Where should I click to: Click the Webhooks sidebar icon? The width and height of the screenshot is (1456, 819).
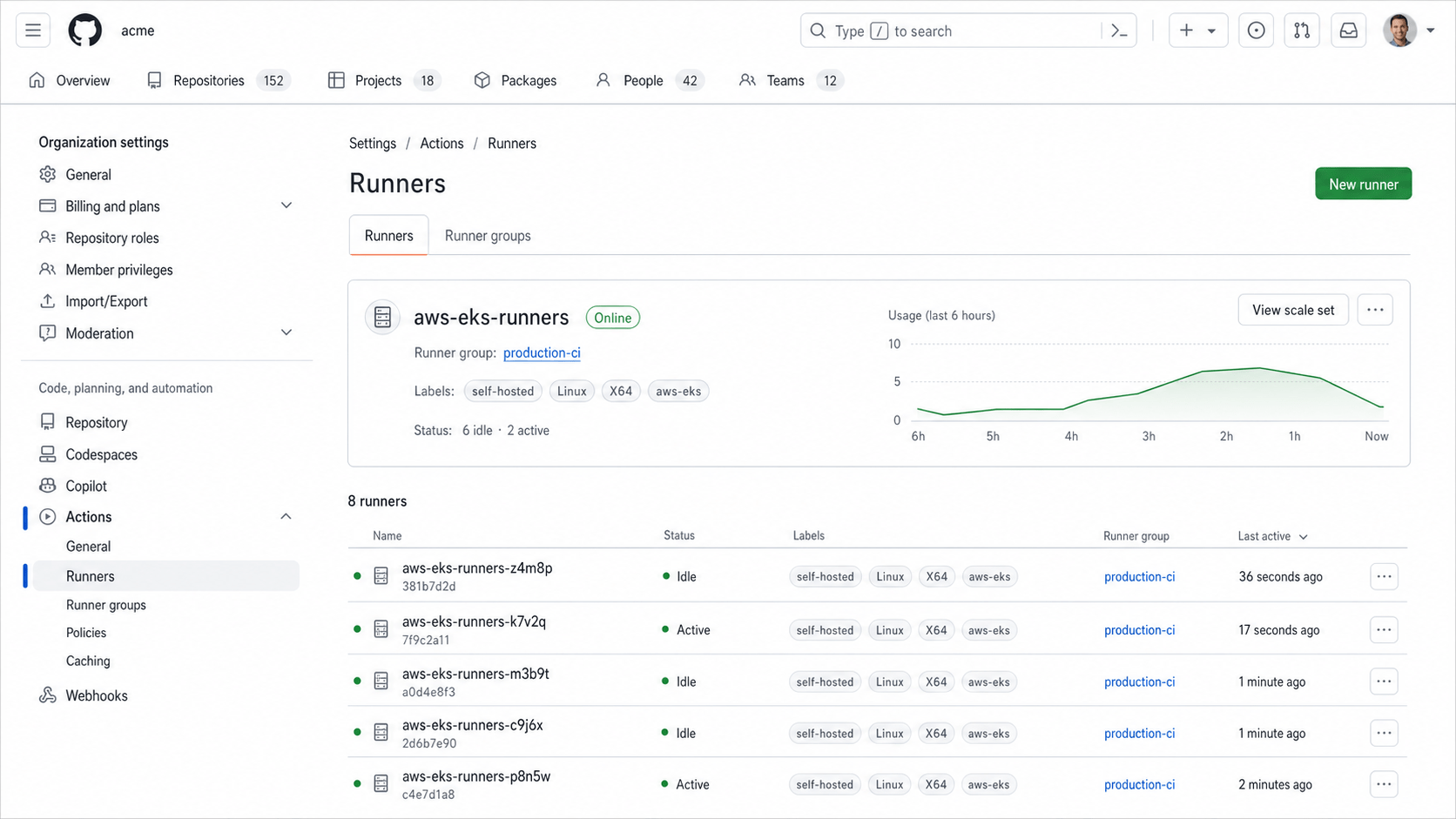[48, 695]
